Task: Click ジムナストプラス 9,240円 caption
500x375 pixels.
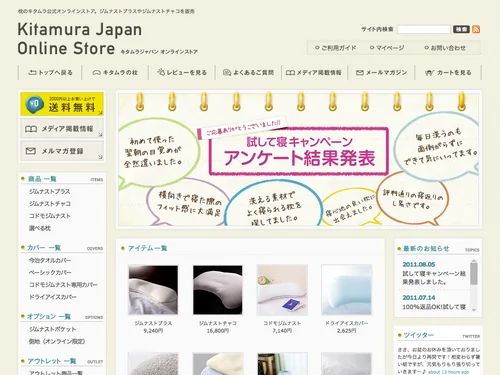Action: (153, 327)
